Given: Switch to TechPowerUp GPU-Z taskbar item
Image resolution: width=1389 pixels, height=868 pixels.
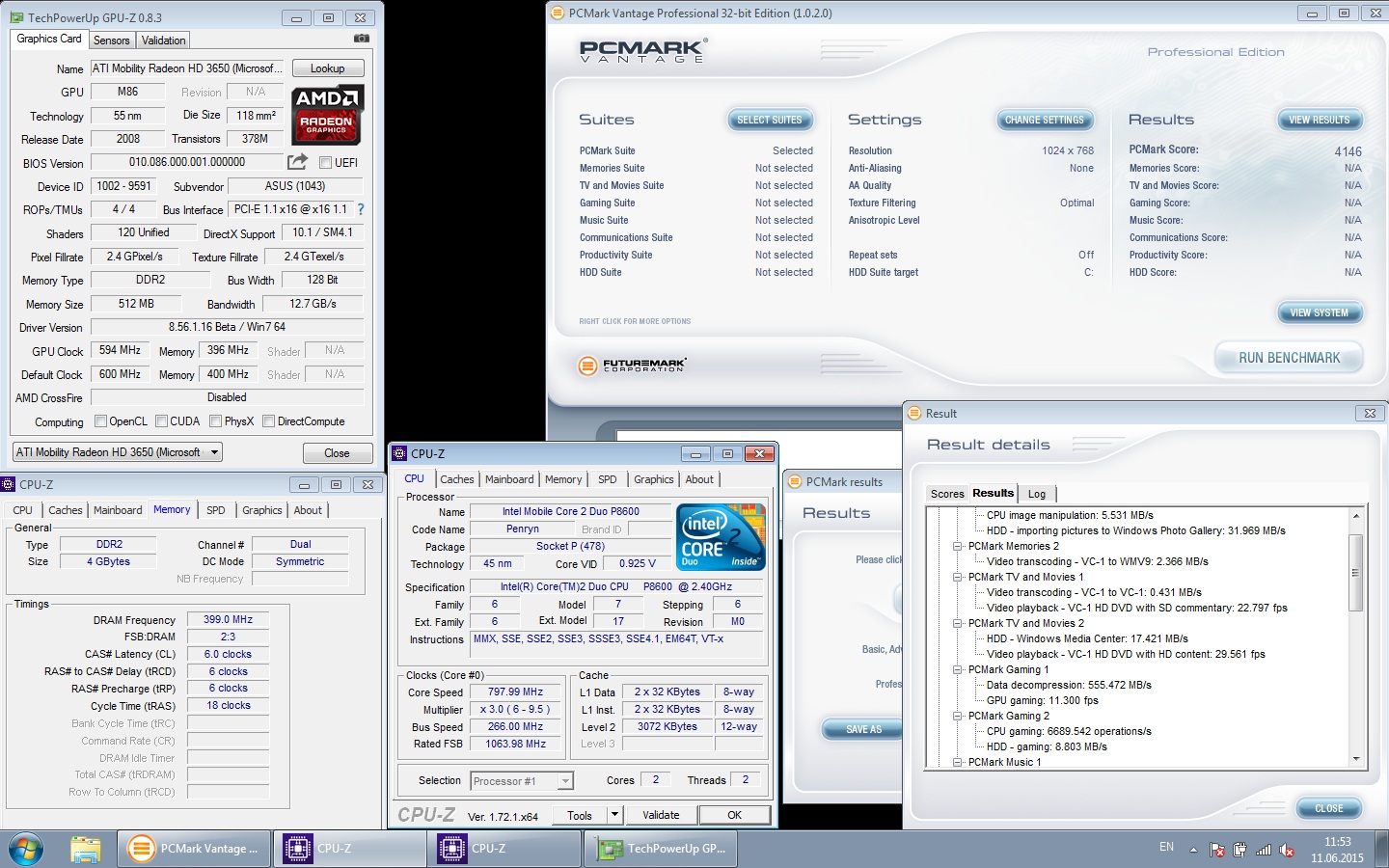Looking at the screenshot, I should (x=661, y=849).
